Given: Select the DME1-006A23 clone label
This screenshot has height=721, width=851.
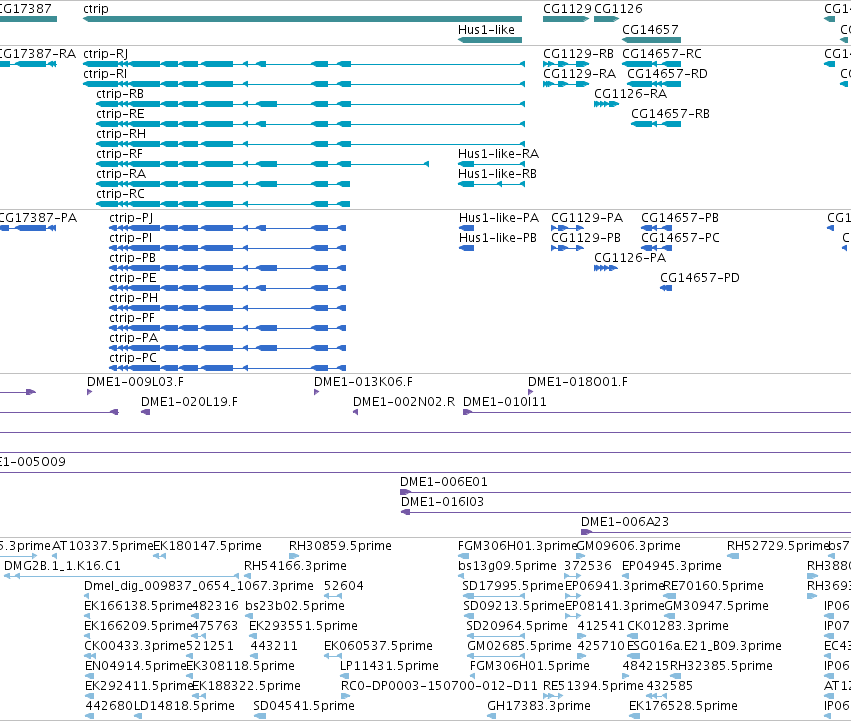Looking at the screenshot, I should tap(625, 522).
